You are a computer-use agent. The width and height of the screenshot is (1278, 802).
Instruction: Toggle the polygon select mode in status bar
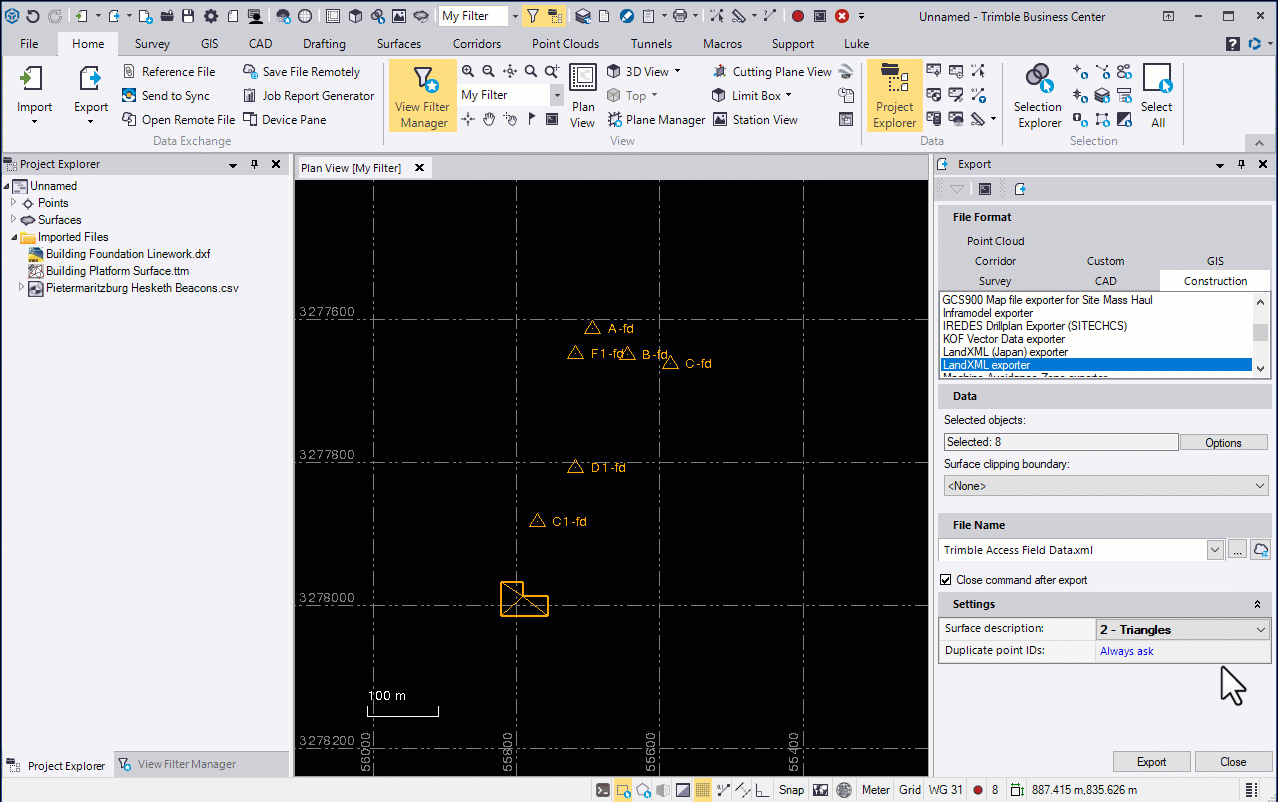pyautogui.click(x=642, y=789)
